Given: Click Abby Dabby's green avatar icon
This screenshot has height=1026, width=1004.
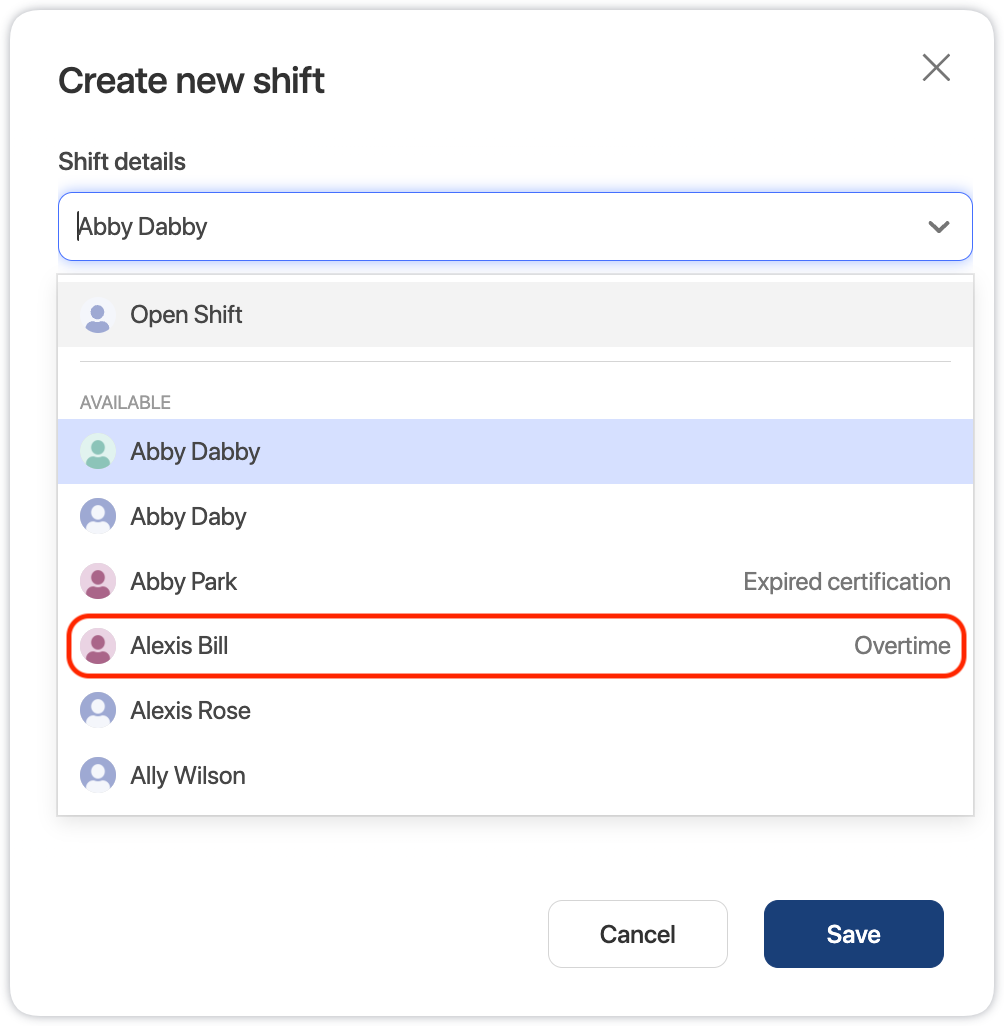Looking at the screenshot, I should (x=98, y=451).
